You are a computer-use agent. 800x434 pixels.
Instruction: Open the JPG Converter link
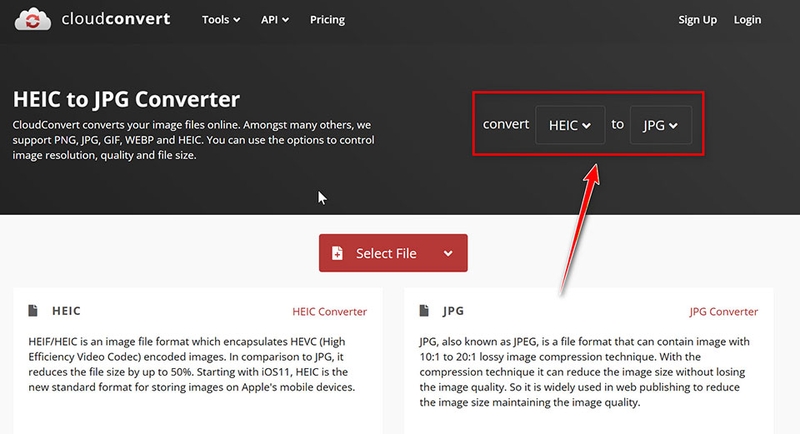pyautogui.click(x=723, y=312)
